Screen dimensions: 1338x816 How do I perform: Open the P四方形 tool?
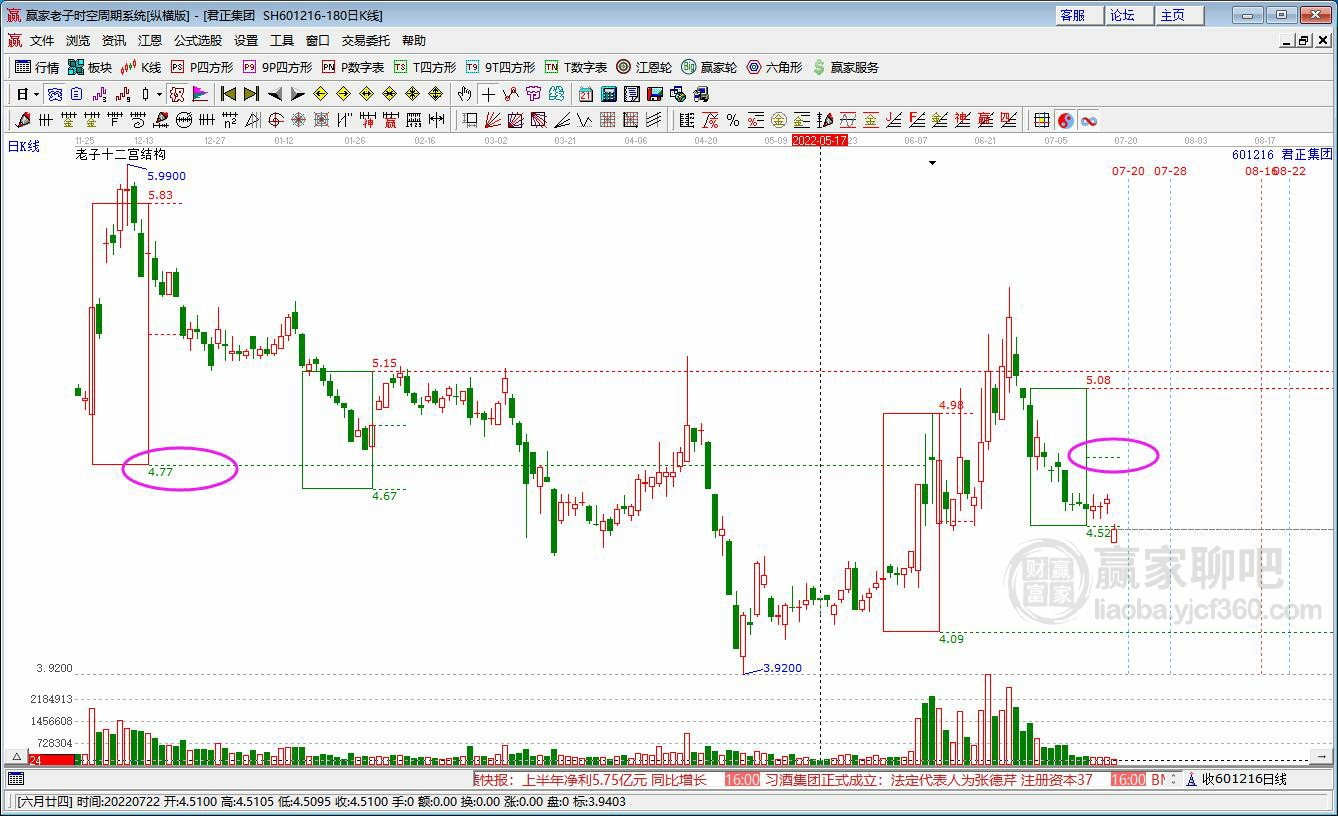point(201,67)
